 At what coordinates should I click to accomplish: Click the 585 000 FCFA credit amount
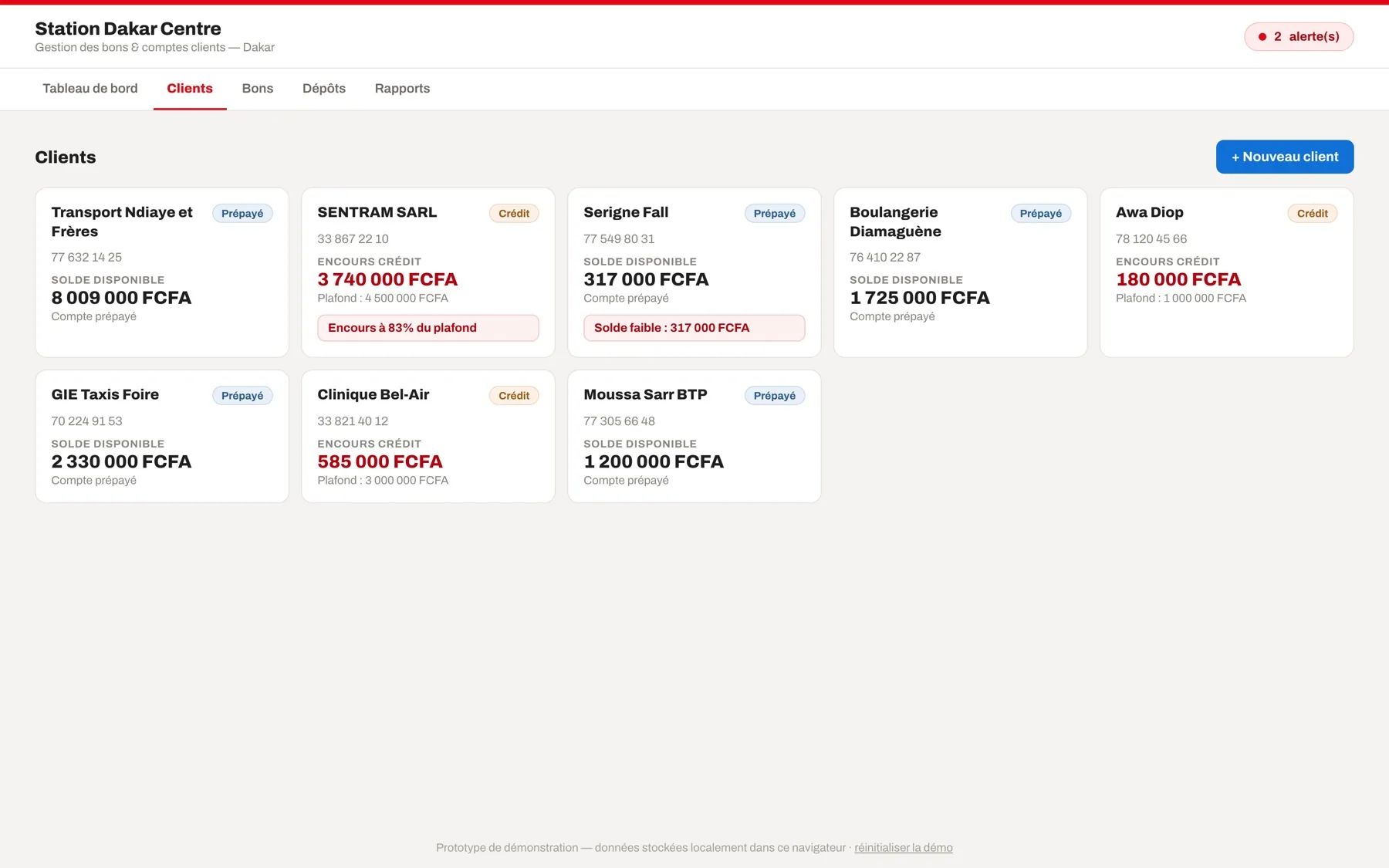pos(380,461)
